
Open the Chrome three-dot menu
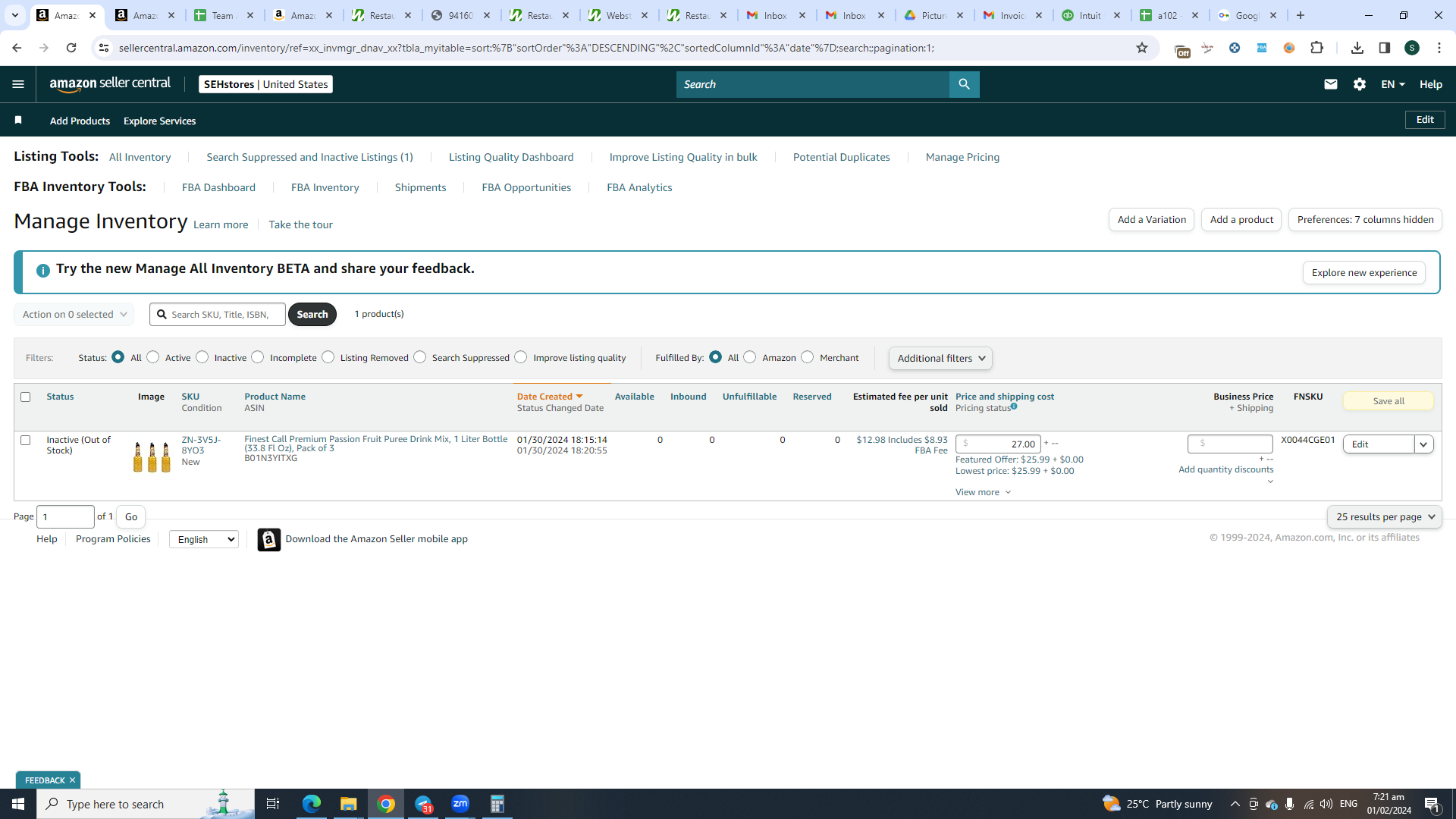[x=1439, y=48]
